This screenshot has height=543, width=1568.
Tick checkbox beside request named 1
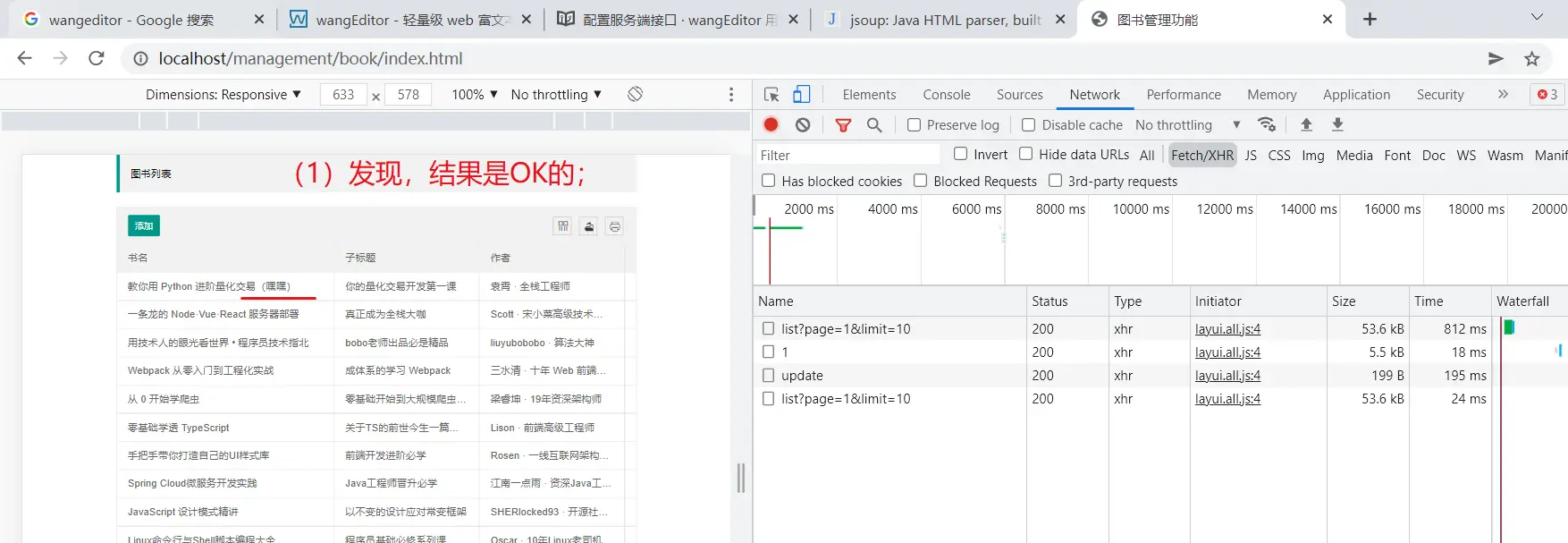(768, 352)
